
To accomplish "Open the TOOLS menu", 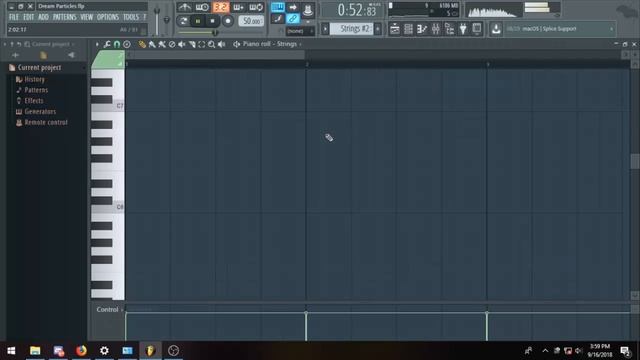I will click(131, 17).
